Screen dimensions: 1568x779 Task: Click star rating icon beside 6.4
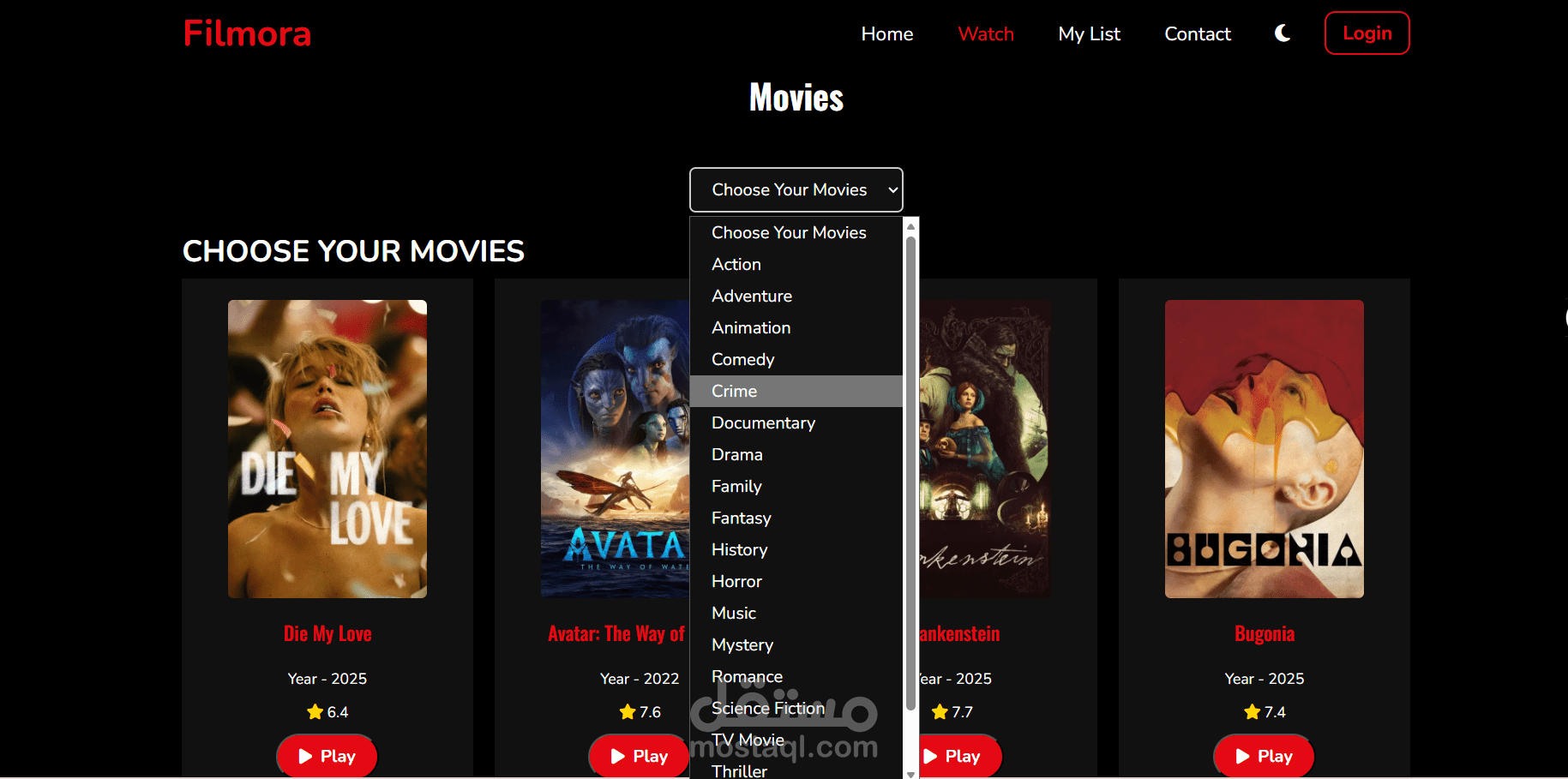[x=315, y=711]
